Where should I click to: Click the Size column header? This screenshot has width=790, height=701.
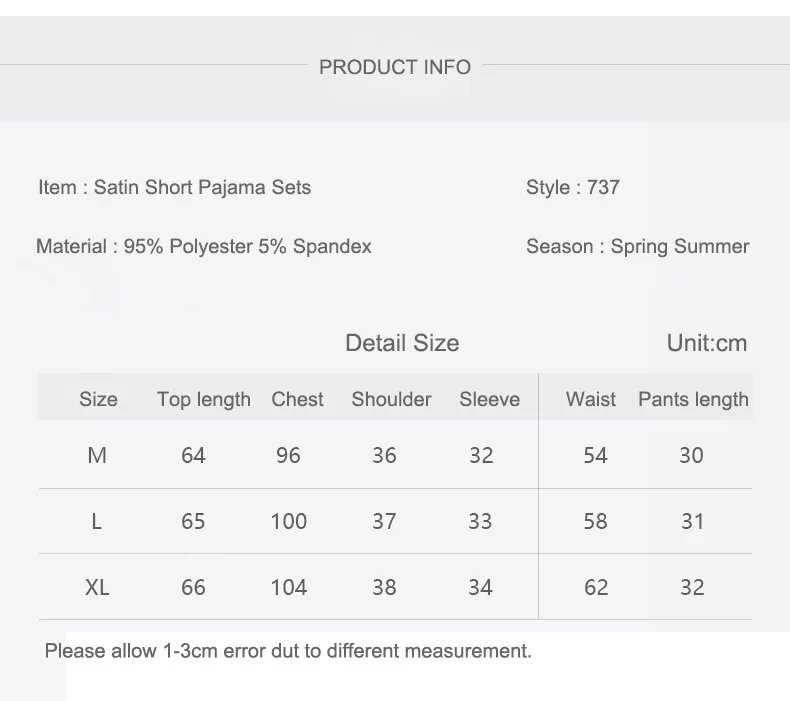click(x=98, y=399)
